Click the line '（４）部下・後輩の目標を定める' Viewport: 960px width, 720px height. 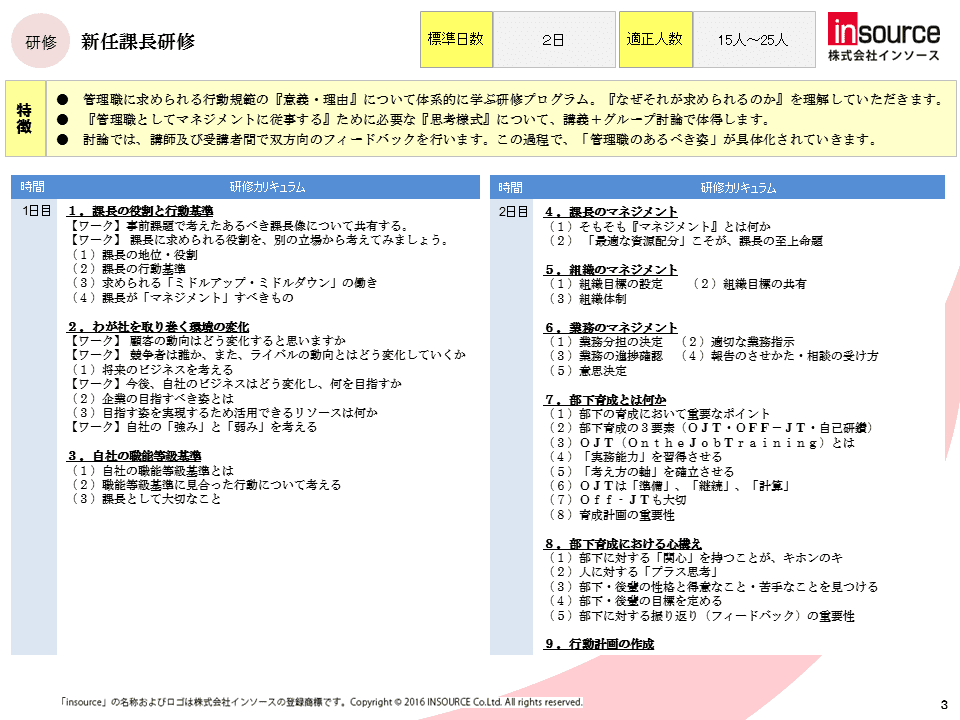634,601
